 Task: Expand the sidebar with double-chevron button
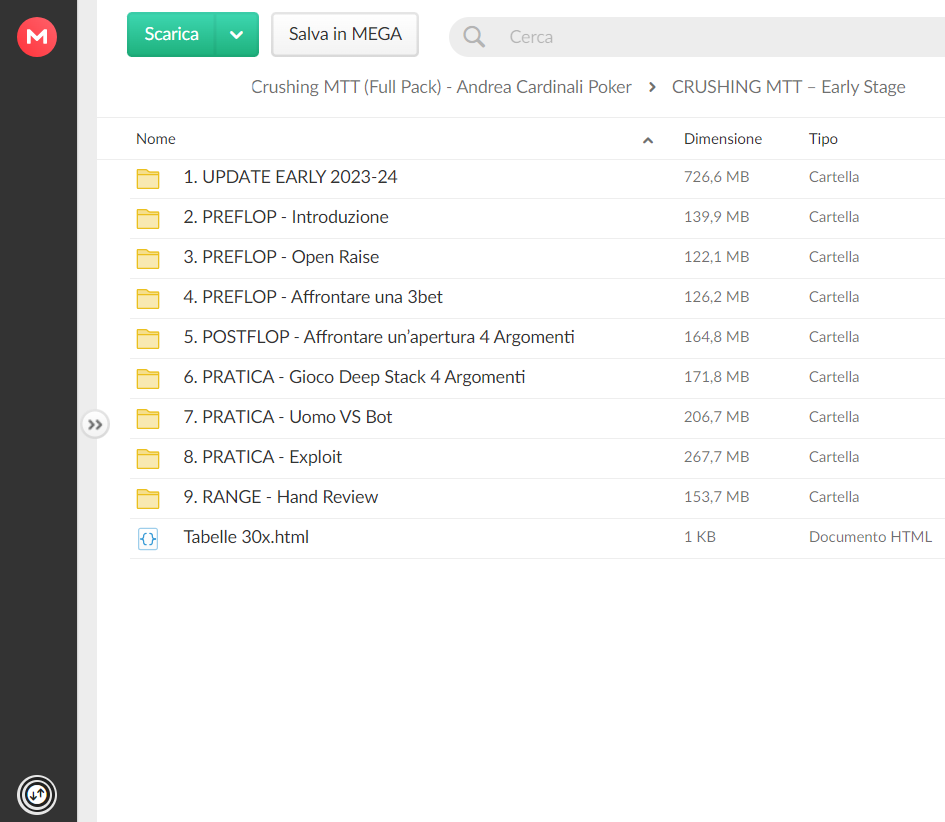click(95, 425)
